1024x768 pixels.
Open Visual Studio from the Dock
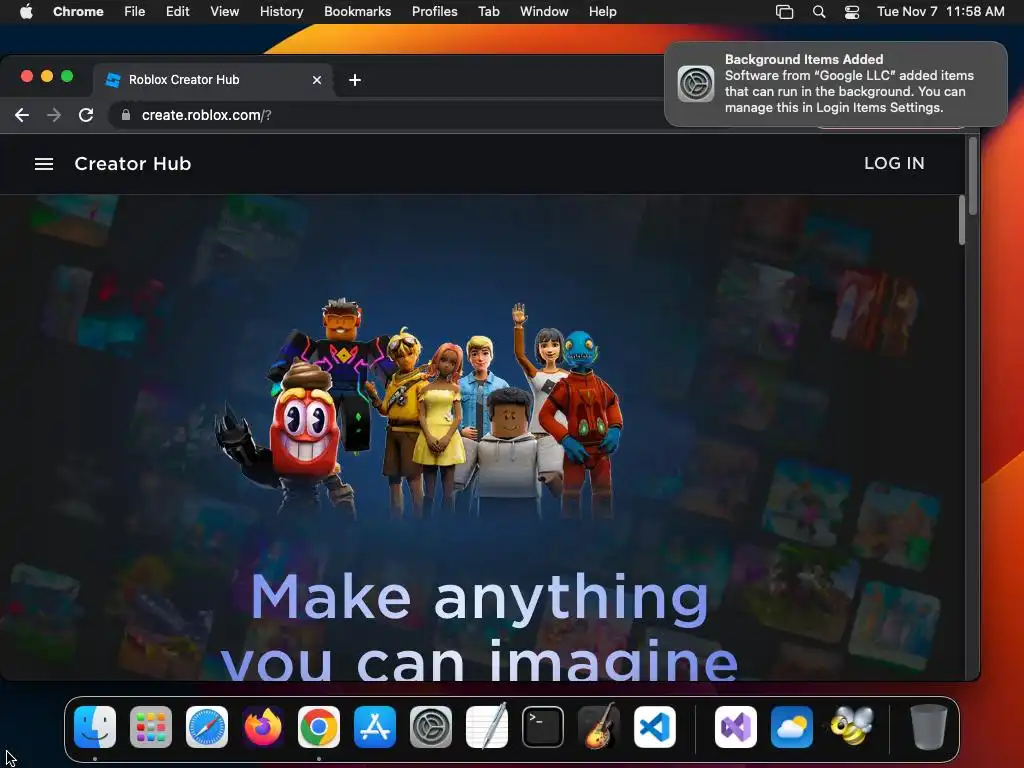tap(736, 727)
